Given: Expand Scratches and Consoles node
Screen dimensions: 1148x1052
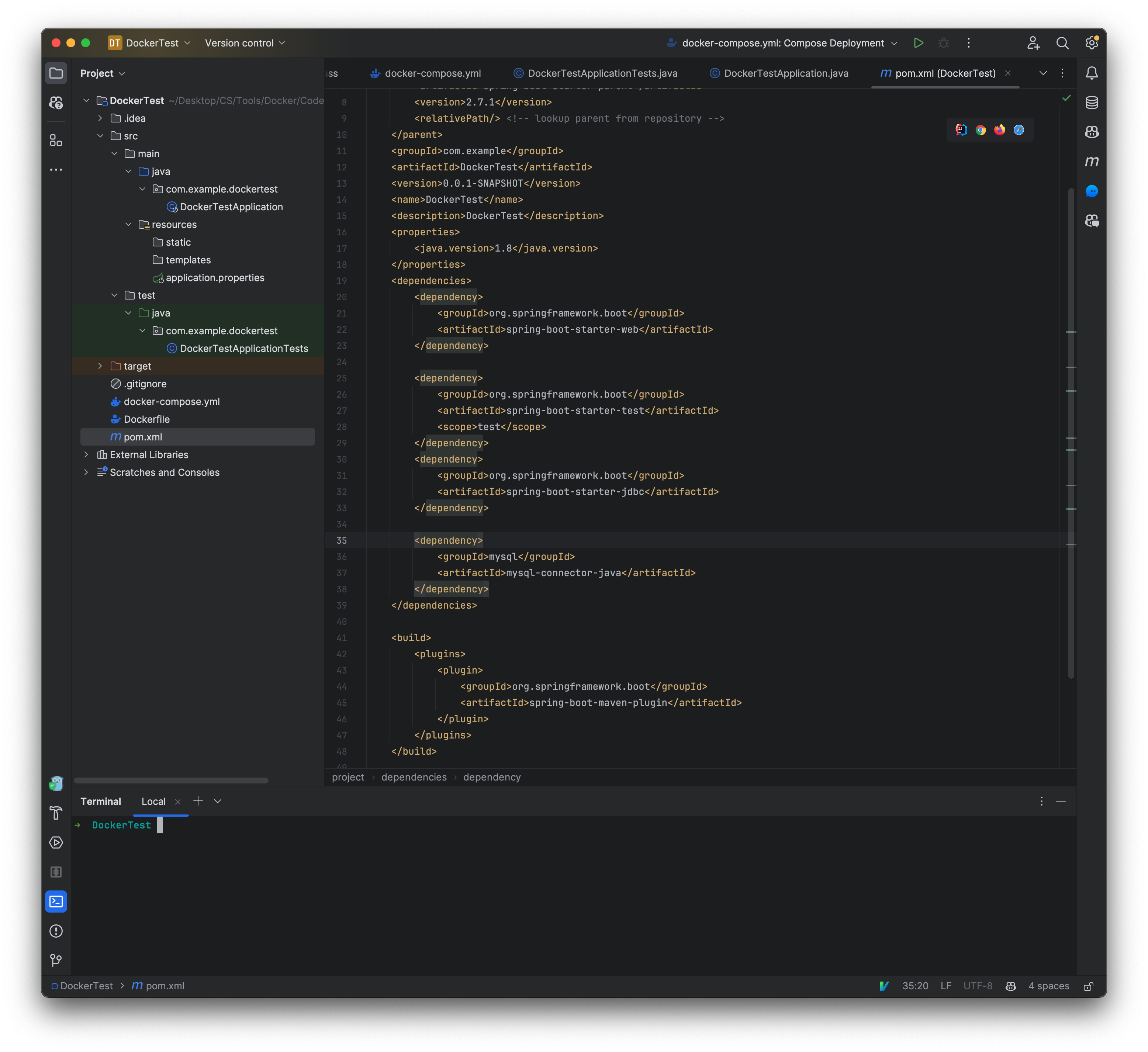Looking at the screenshot, I should click(86, 473).
